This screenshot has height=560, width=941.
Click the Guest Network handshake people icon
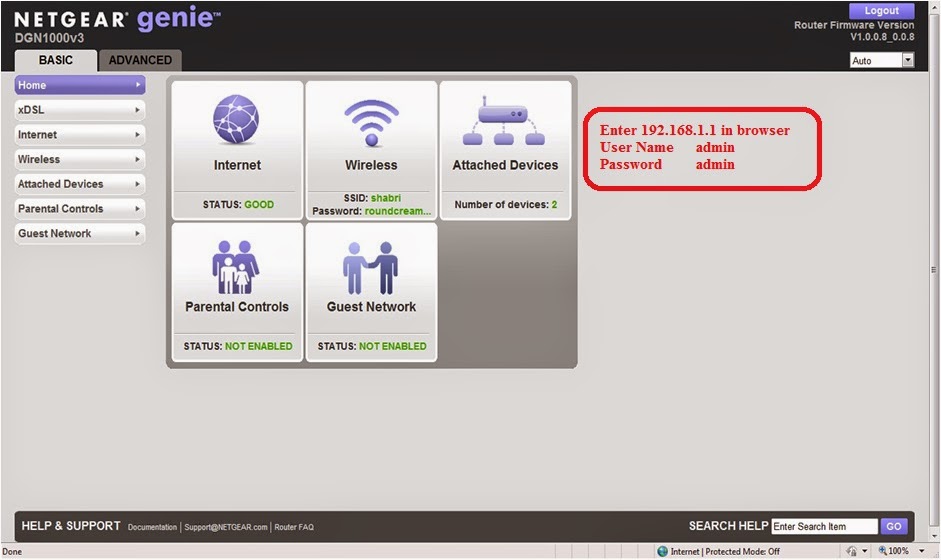point(371,268)
